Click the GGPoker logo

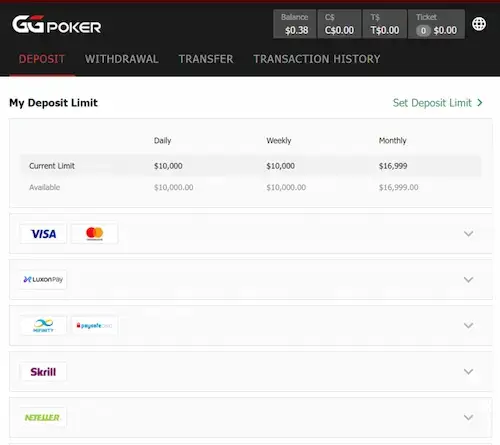point(57,24)
